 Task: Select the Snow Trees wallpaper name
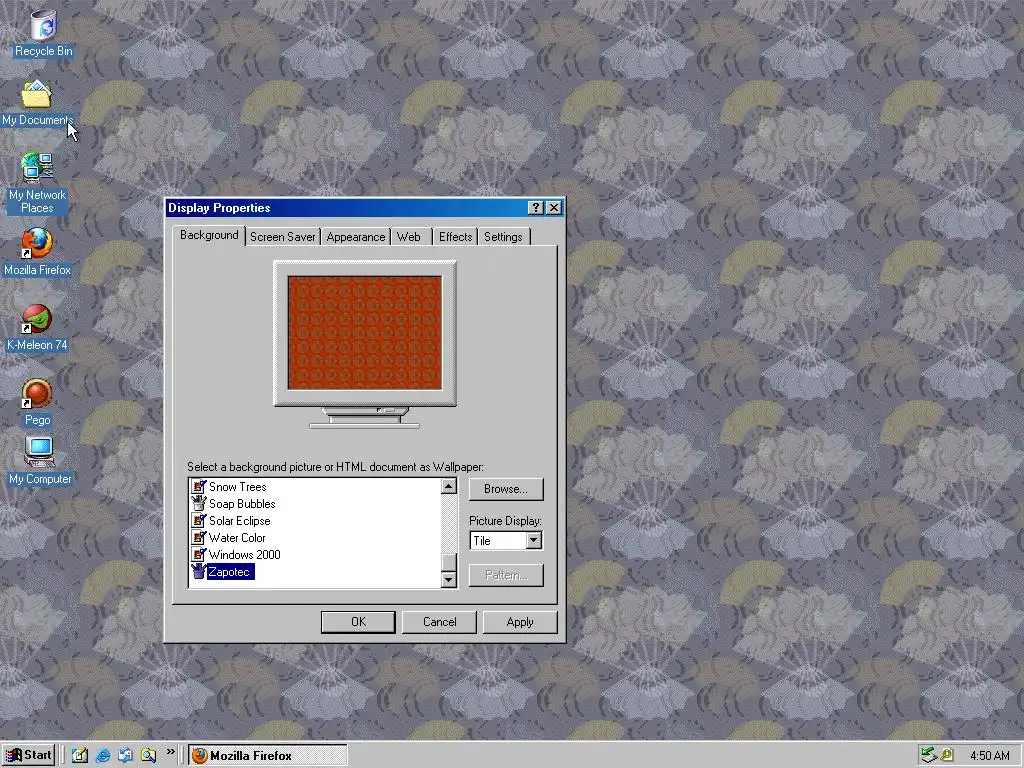238,487
